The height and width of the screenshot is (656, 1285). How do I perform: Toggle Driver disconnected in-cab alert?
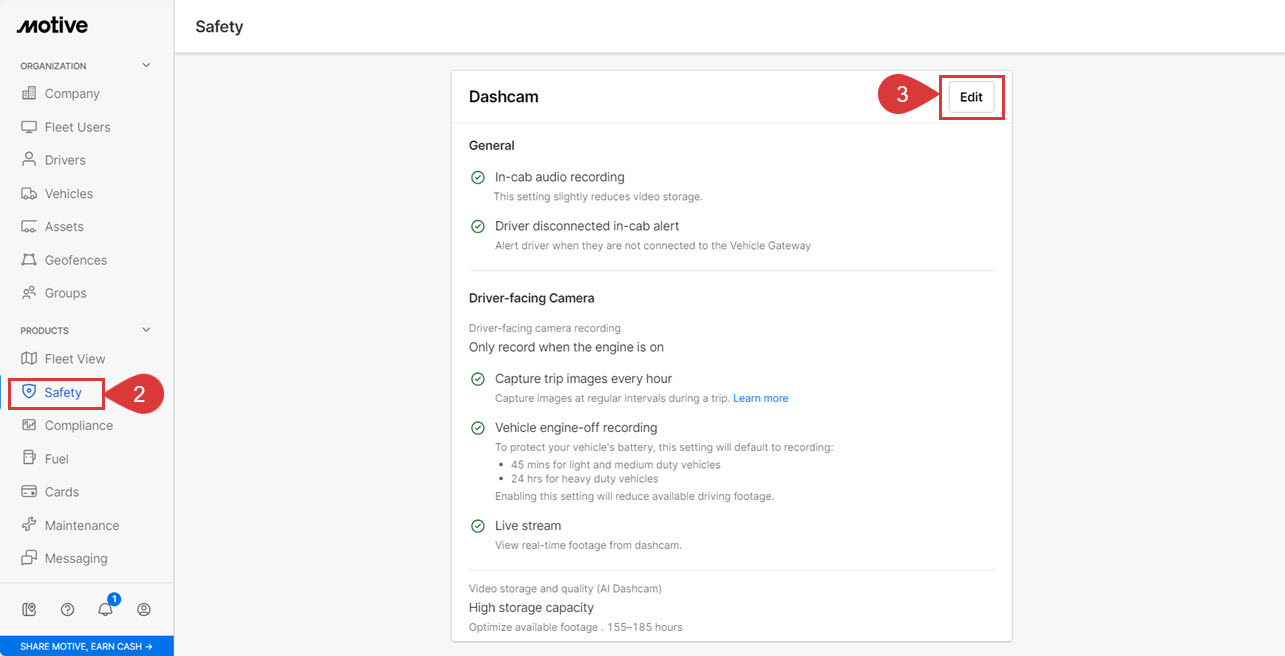pyautogui.click(x=478, y=226)
